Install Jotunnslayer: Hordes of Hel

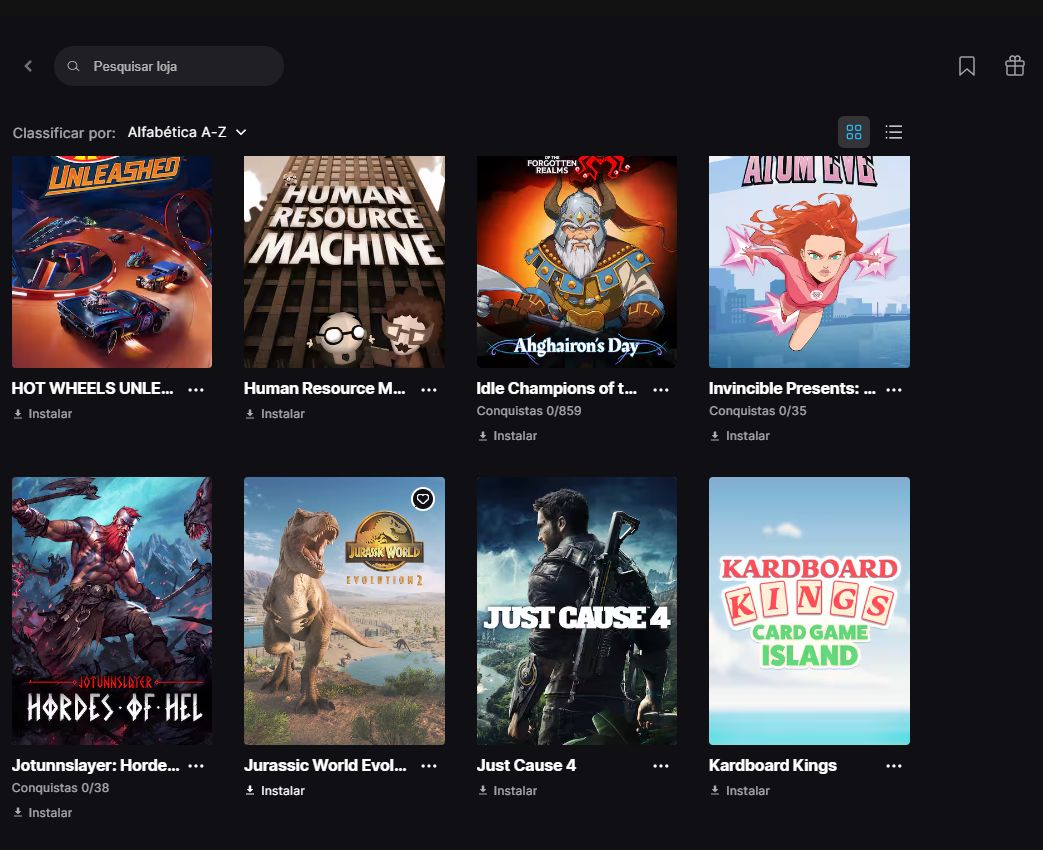[43, 812]
